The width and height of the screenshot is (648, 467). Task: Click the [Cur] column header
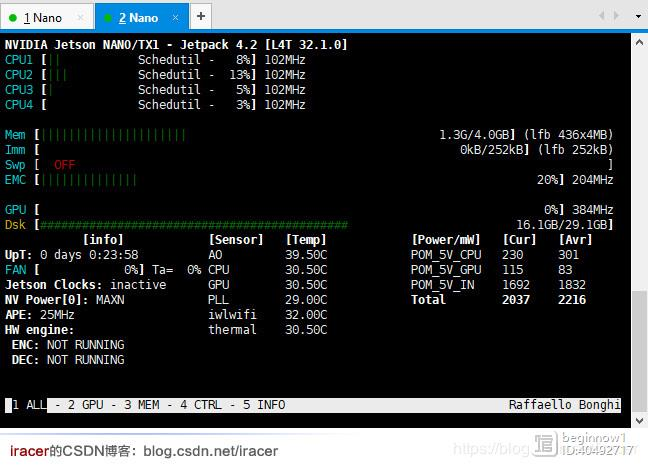519,240
